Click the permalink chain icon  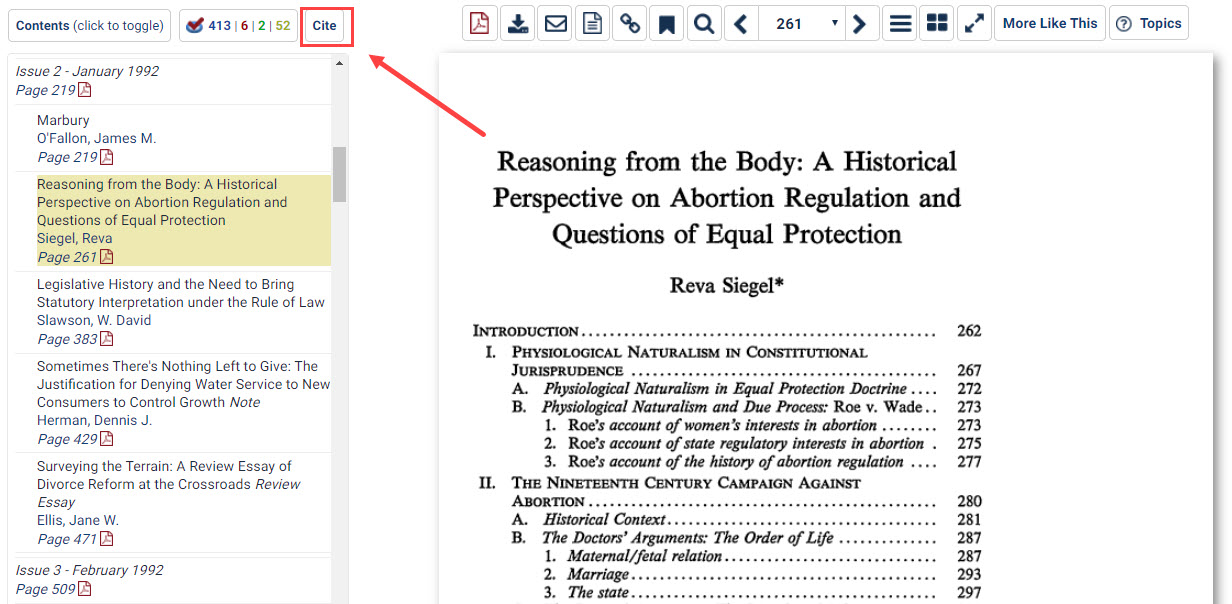point(630,24)
